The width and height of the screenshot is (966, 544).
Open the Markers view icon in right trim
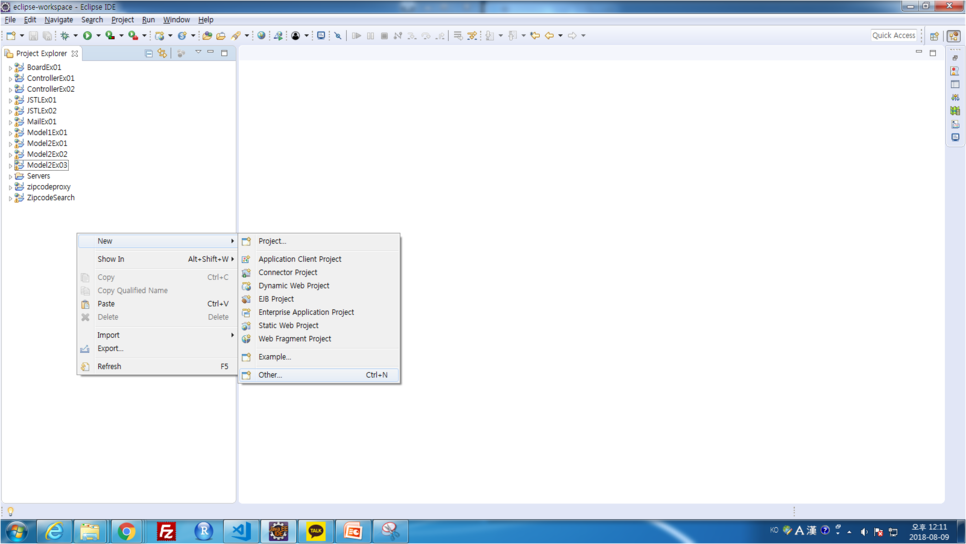click(x=955, y=71)
